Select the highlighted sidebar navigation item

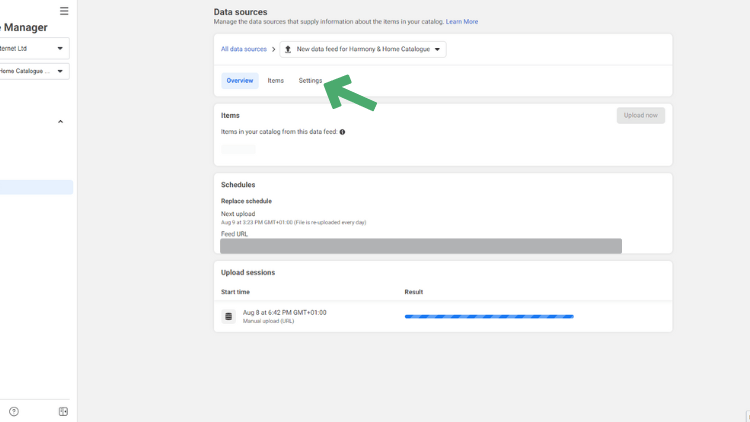36,187
